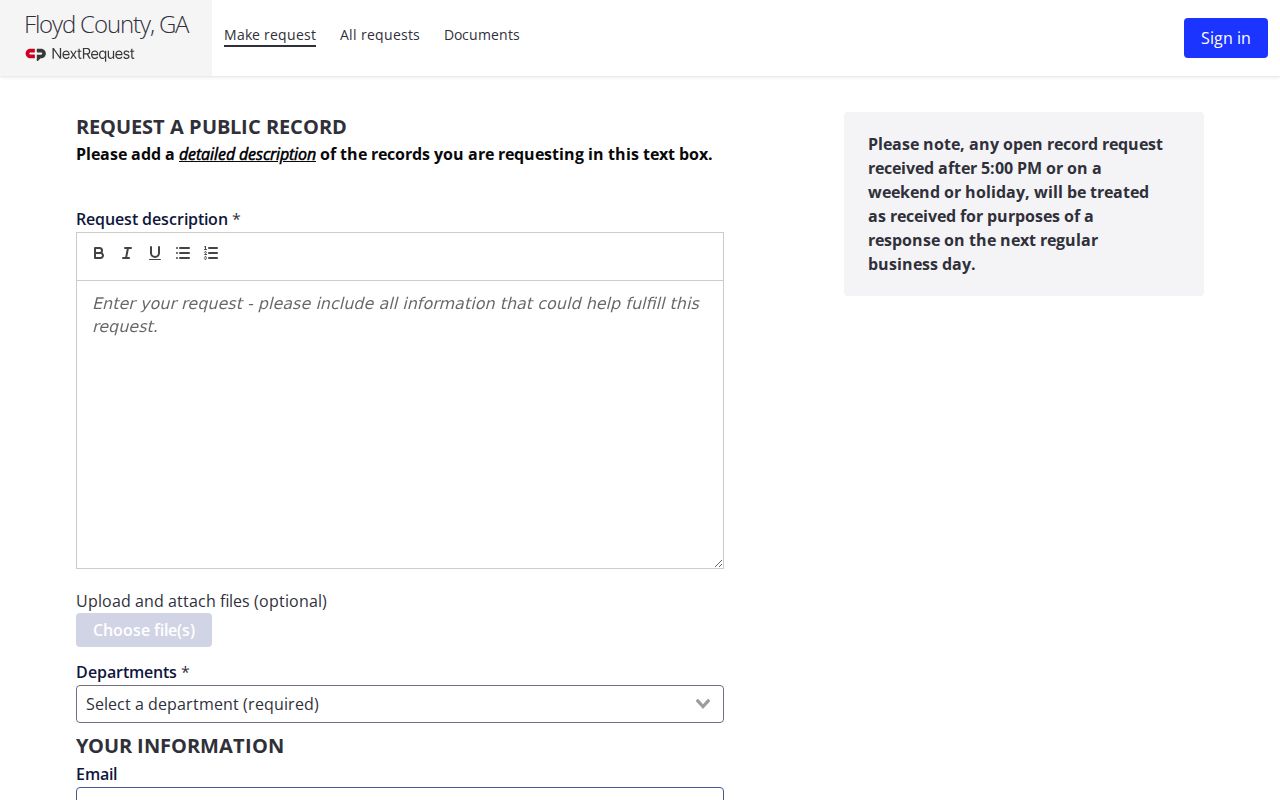This screenshot has height=800, width=1280.
Task: Click the NextRequest logo icon
Action: (36, 54)
